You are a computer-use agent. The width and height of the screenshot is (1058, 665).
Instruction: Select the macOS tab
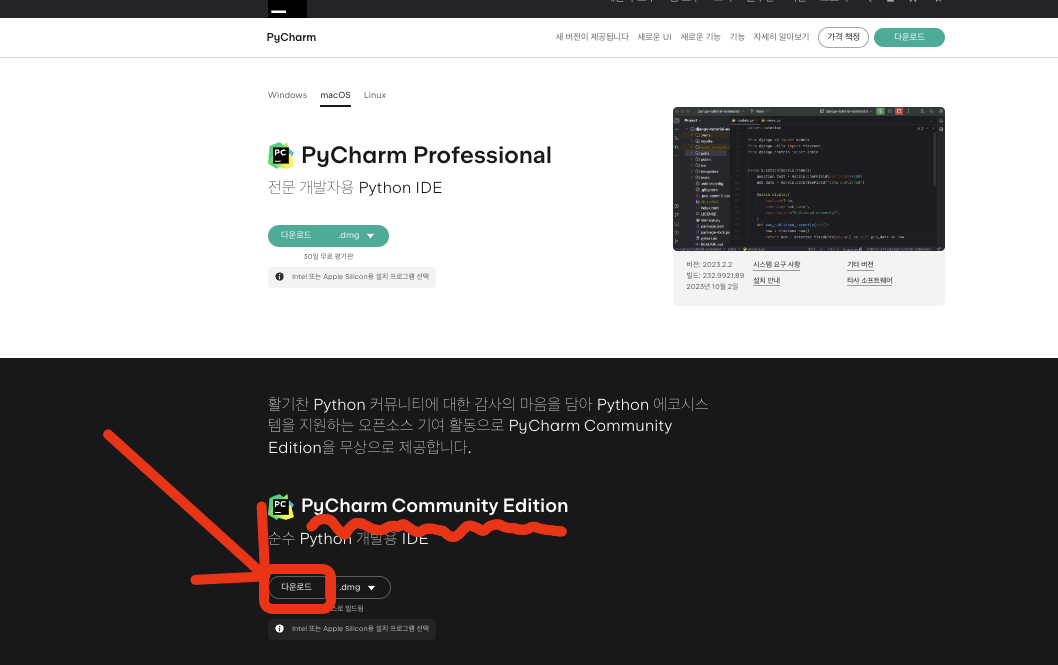pos(335,95)
